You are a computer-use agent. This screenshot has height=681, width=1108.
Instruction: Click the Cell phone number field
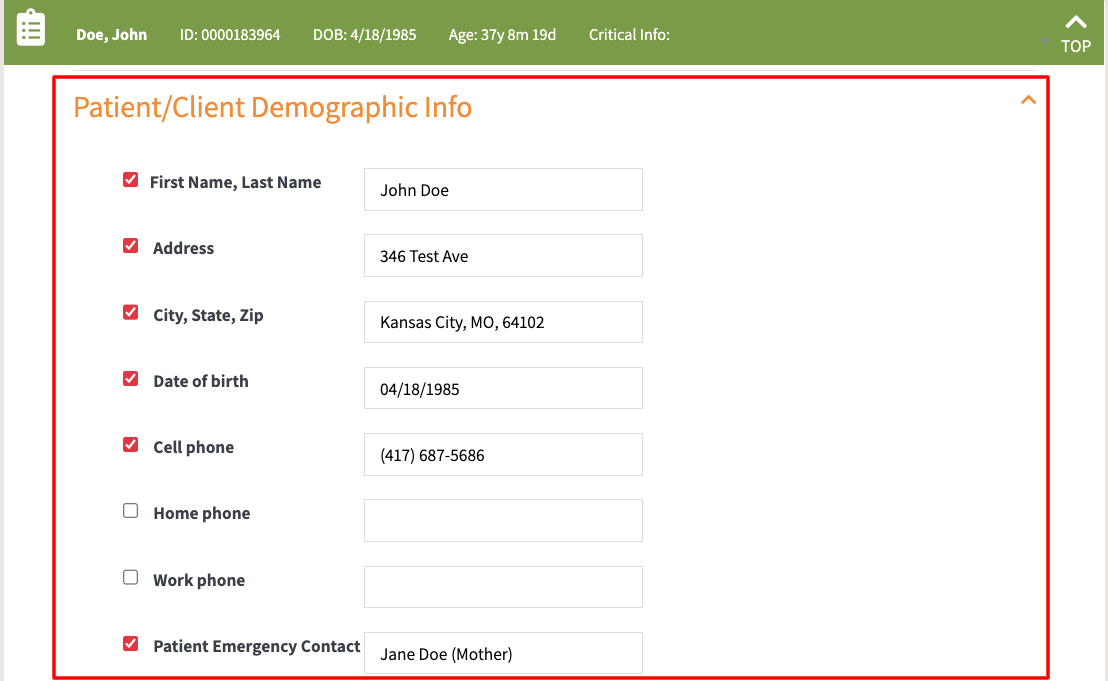coord(503,454)
